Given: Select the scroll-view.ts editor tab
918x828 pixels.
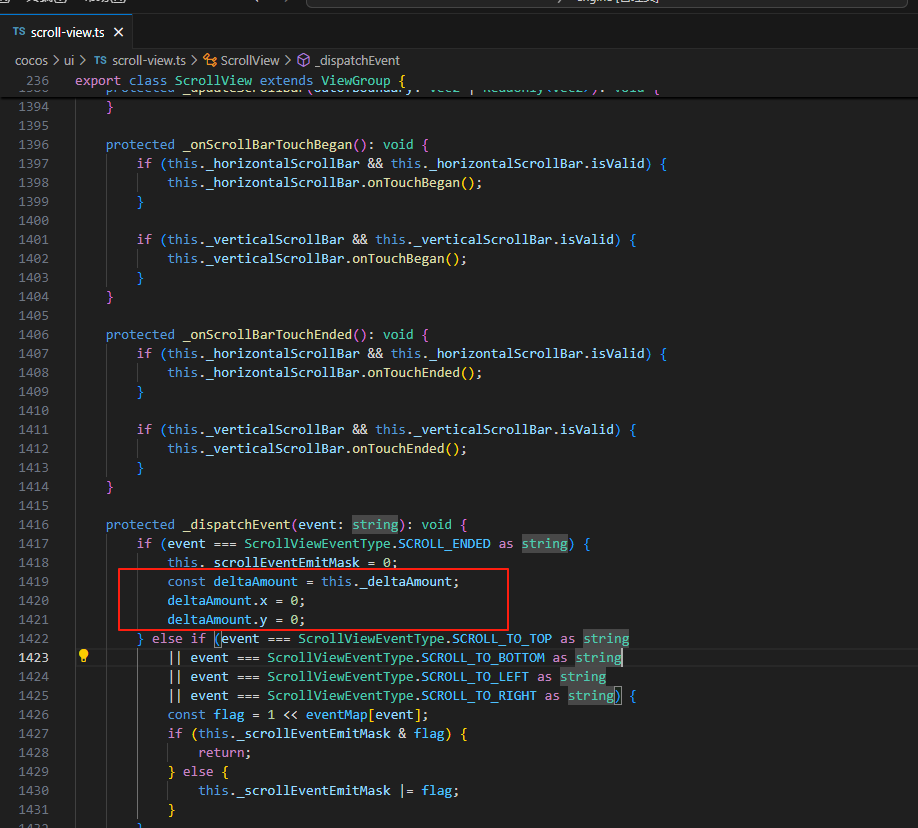Looking at the screenshot, I should coord(67,32).
